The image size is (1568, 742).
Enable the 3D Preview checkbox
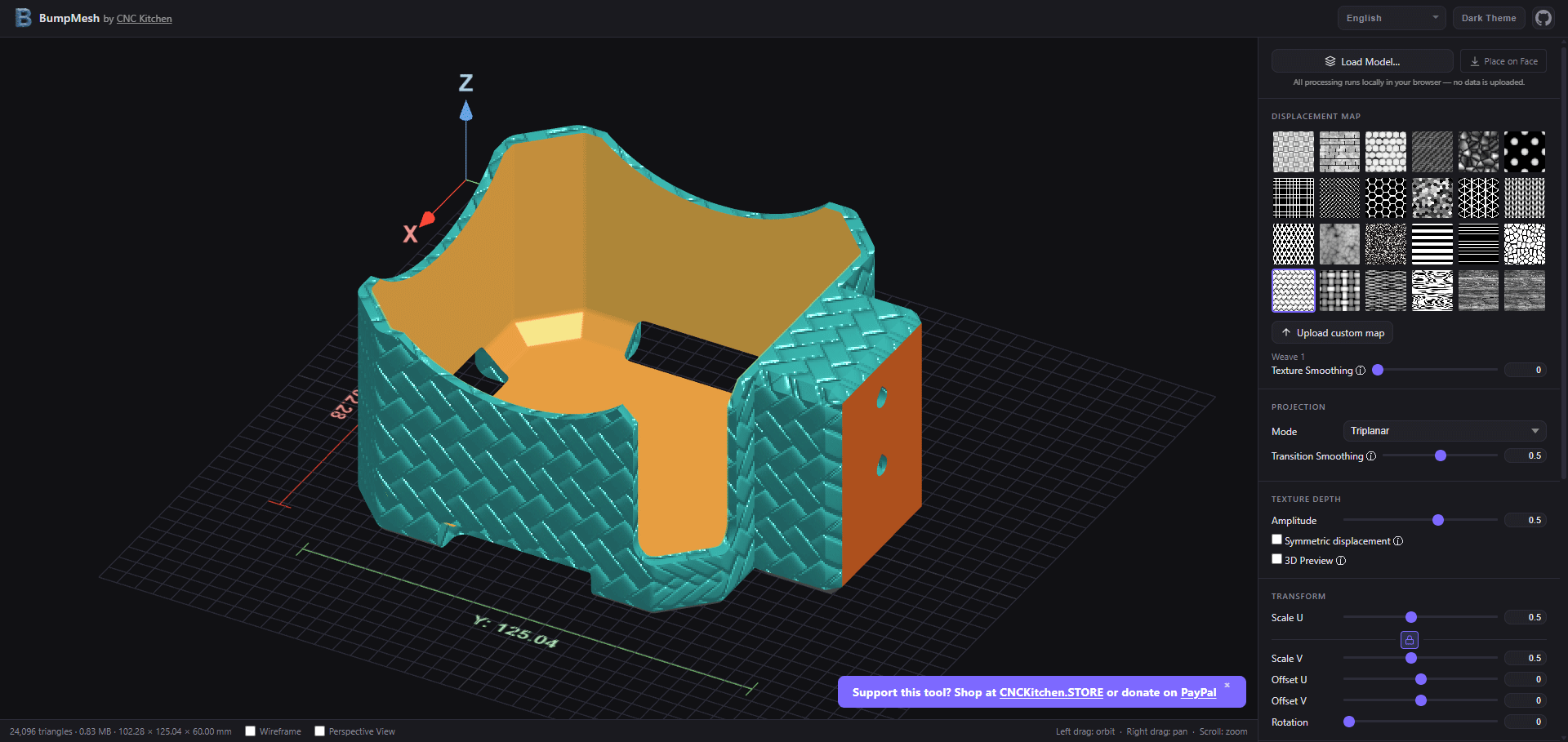point(1276,559)
